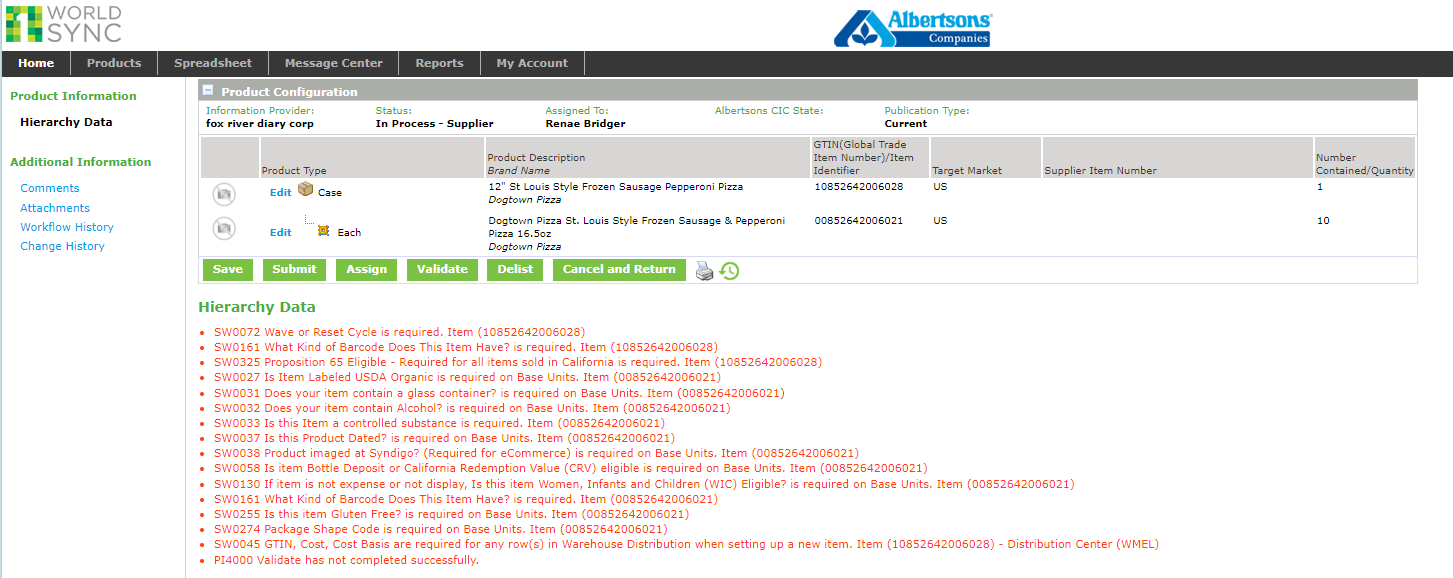Open the Reports menu
The image size is (1453, 578).
point(439,63)
